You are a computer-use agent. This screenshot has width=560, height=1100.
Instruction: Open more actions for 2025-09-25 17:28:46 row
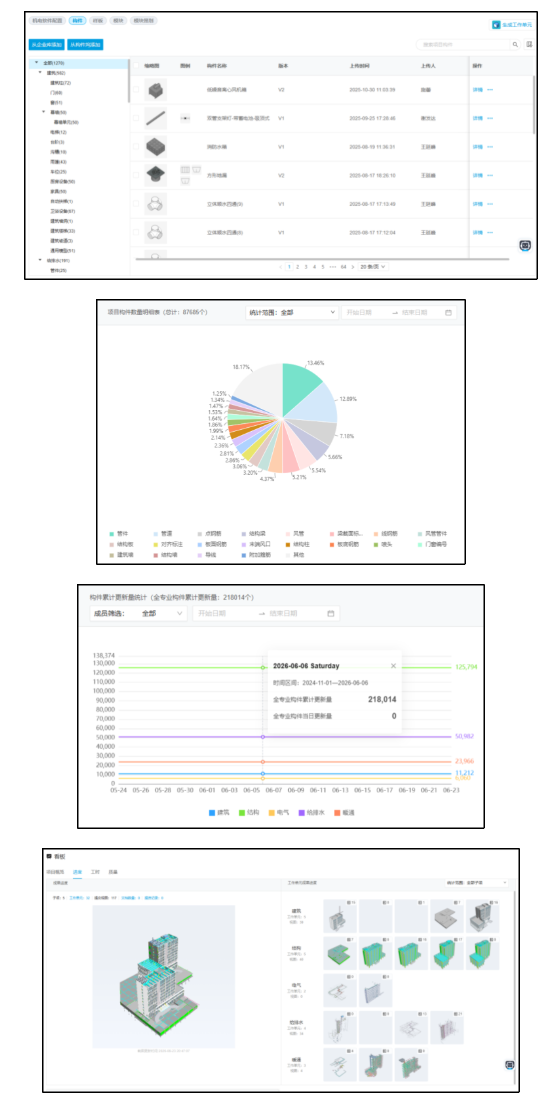coord(490,118)
